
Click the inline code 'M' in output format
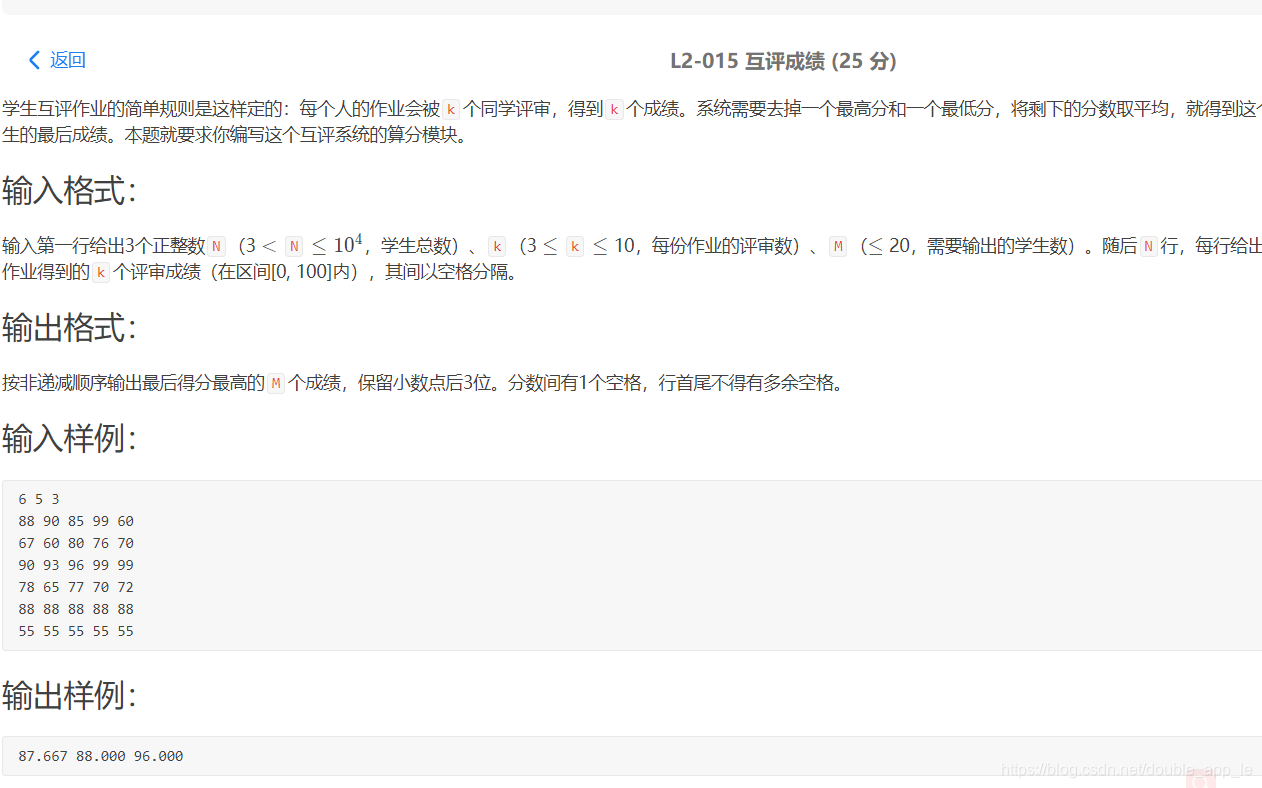click(276, 383)
